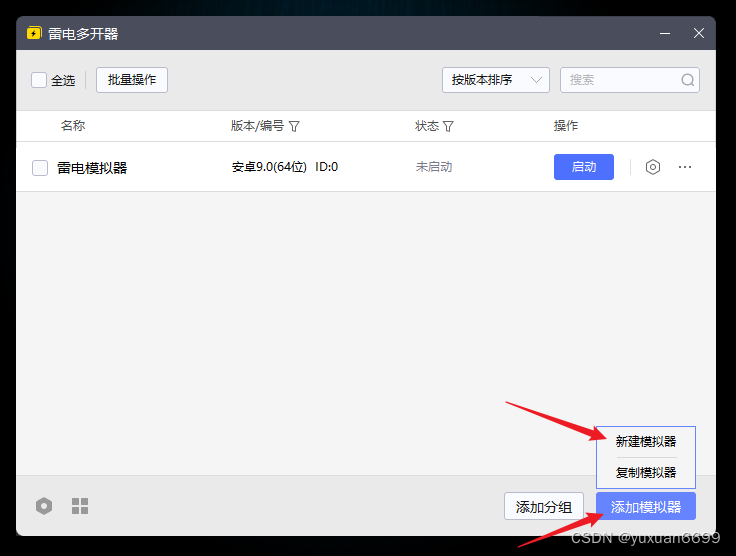
Task: Click the 名称 column header
Action: [73, 126]
